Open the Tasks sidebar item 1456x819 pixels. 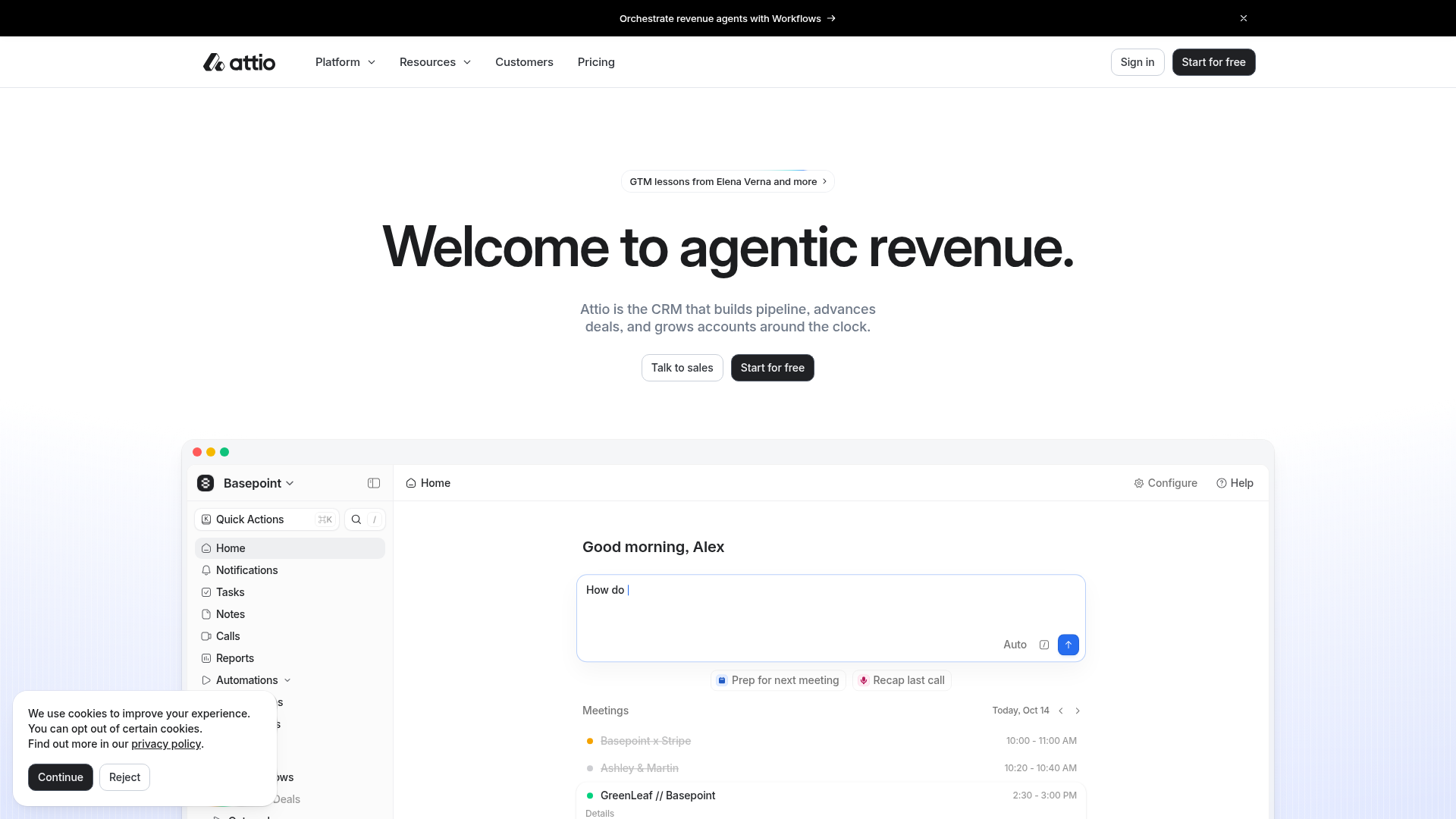point(290,592)
